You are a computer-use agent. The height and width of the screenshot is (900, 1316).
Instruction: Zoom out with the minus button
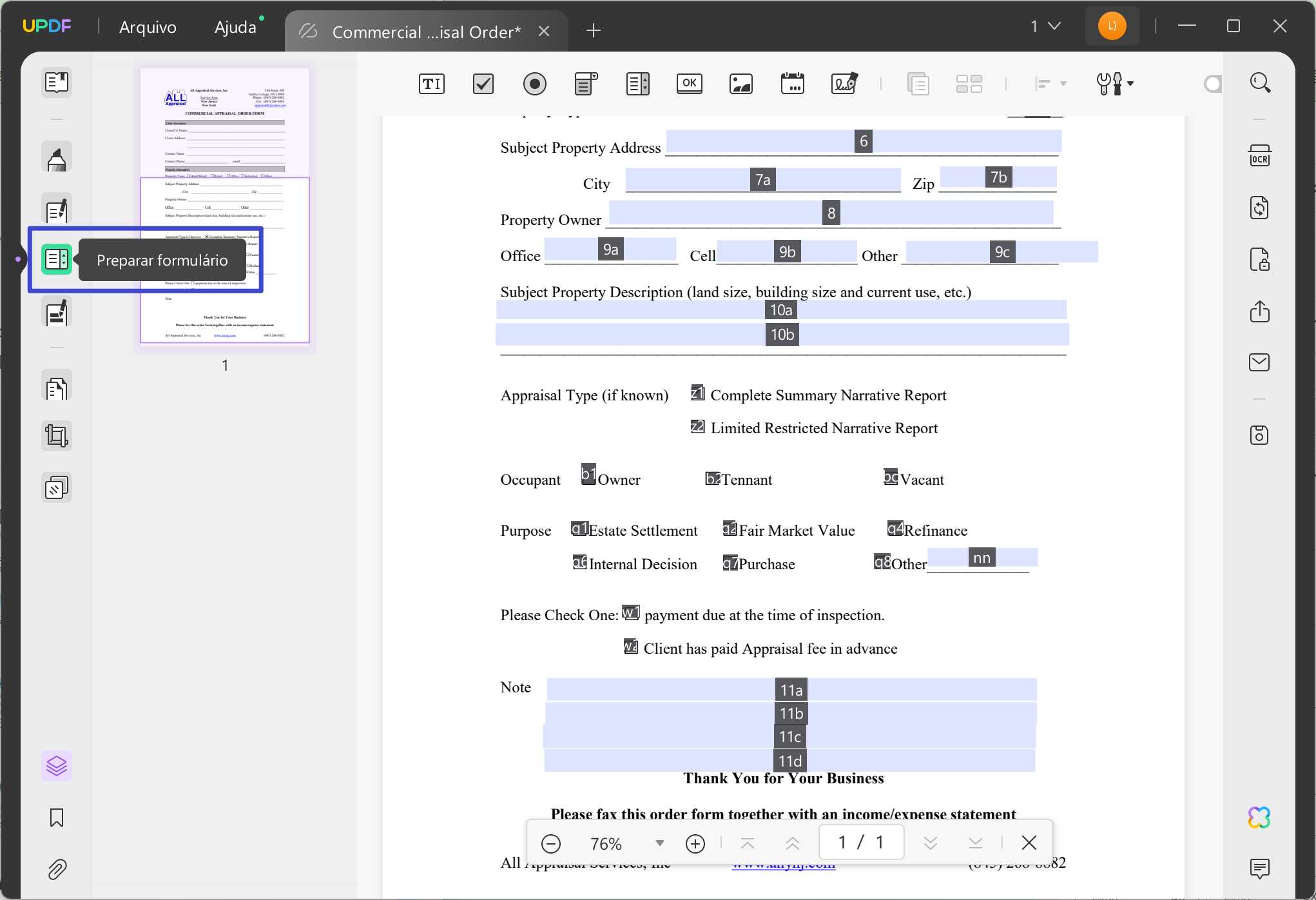click(x=551, y=843)
